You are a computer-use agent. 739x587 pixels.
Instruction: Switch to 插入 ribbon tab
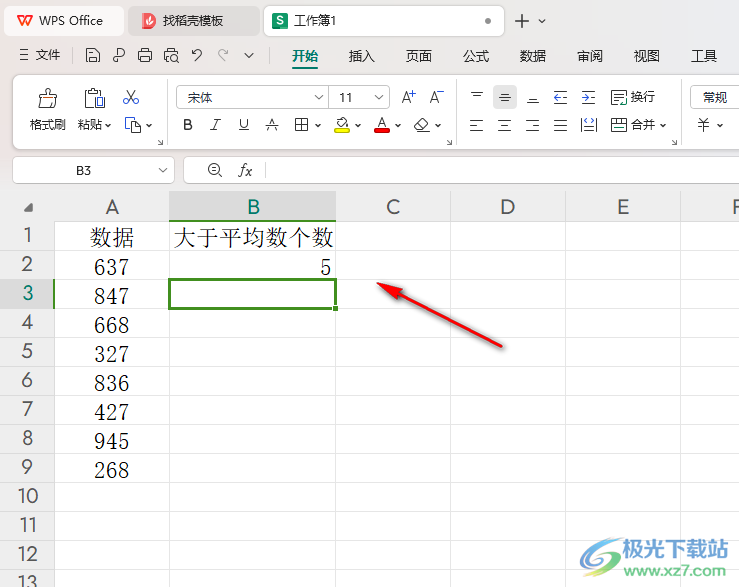361,56
